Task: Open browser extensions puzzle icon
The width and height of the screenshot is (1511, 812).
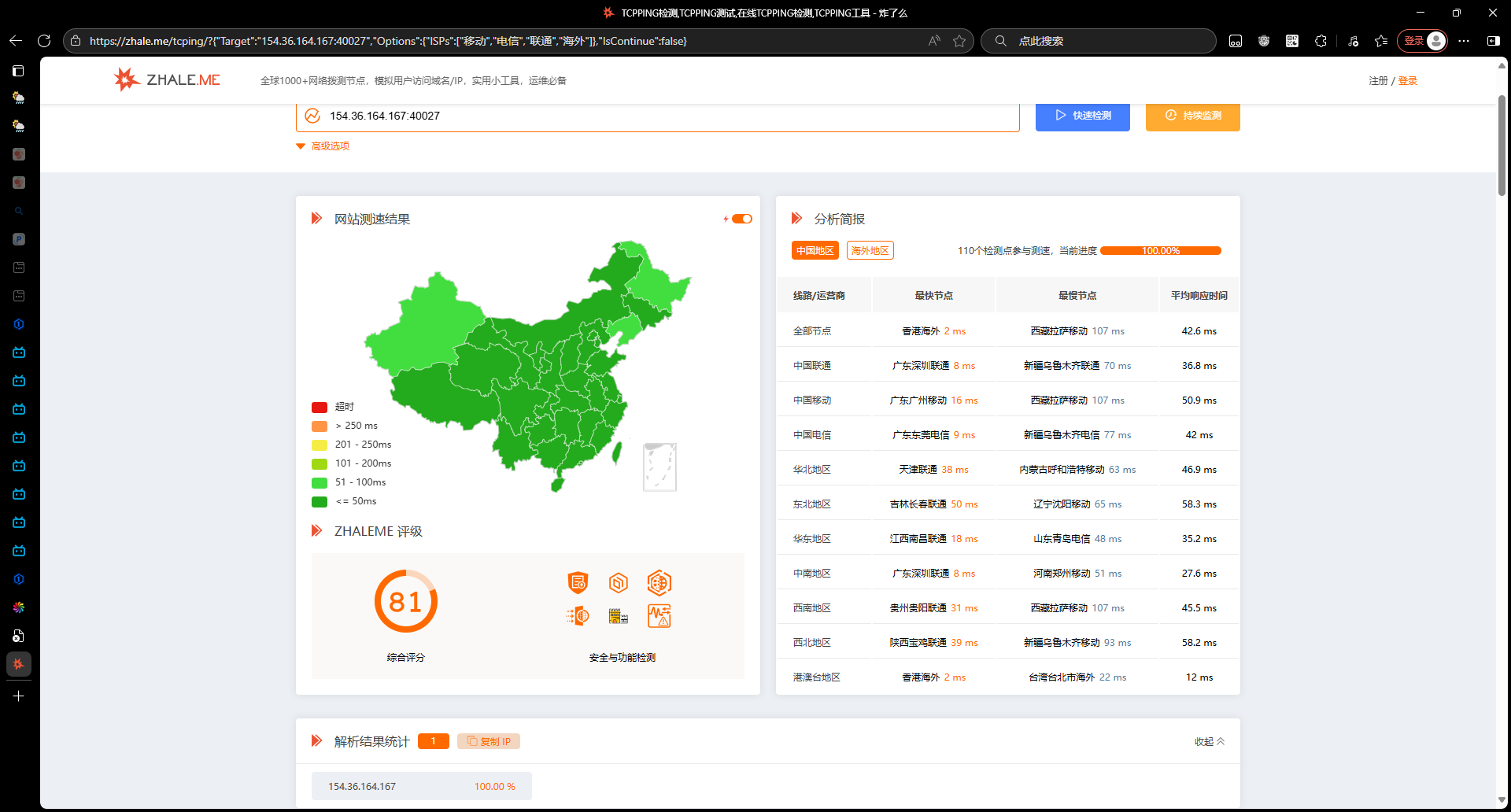Action: click(x=1321, y=41)
